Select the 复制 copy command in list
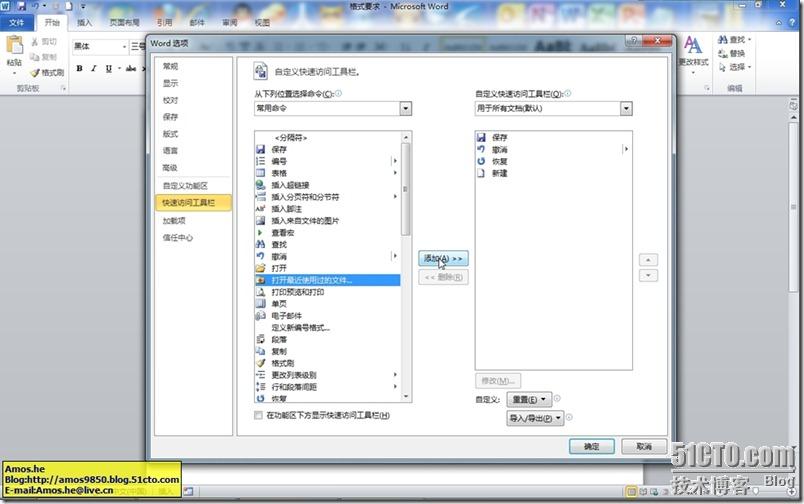 tap(327, 351)
